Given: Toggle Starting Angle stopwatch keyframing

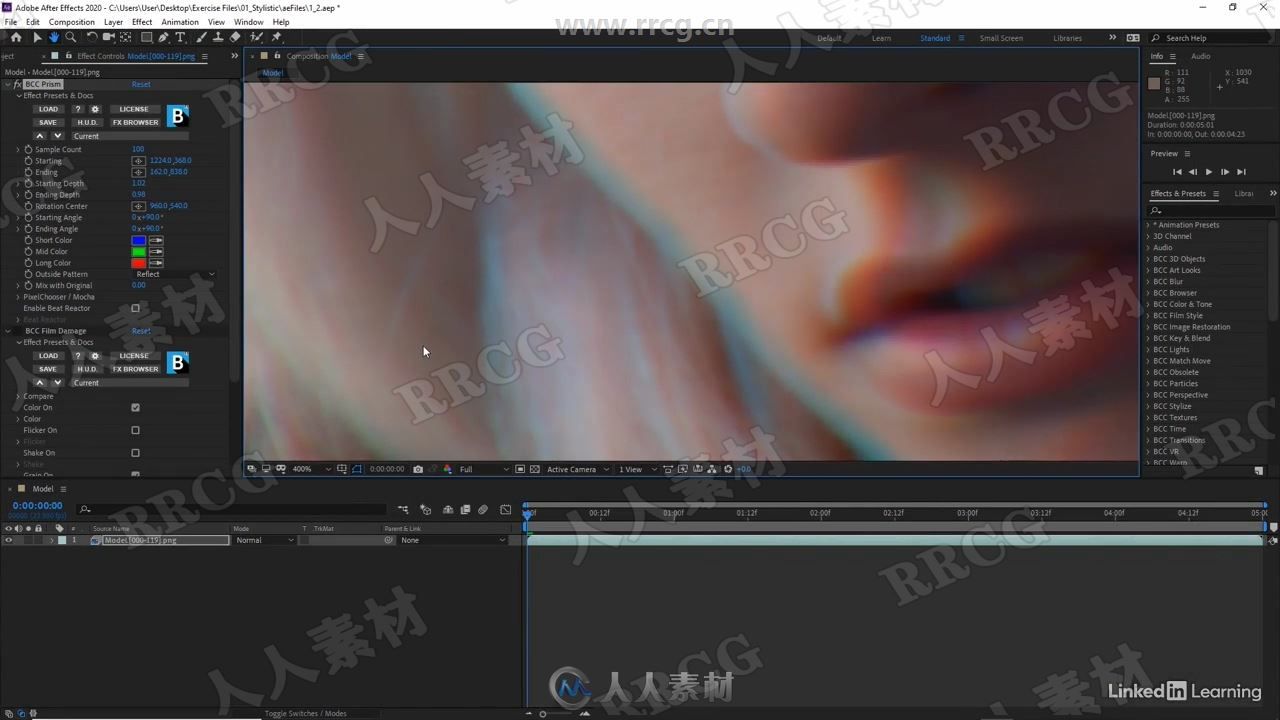Looking at the screenshot, I should pyautogui.click(x=28, y=217).
